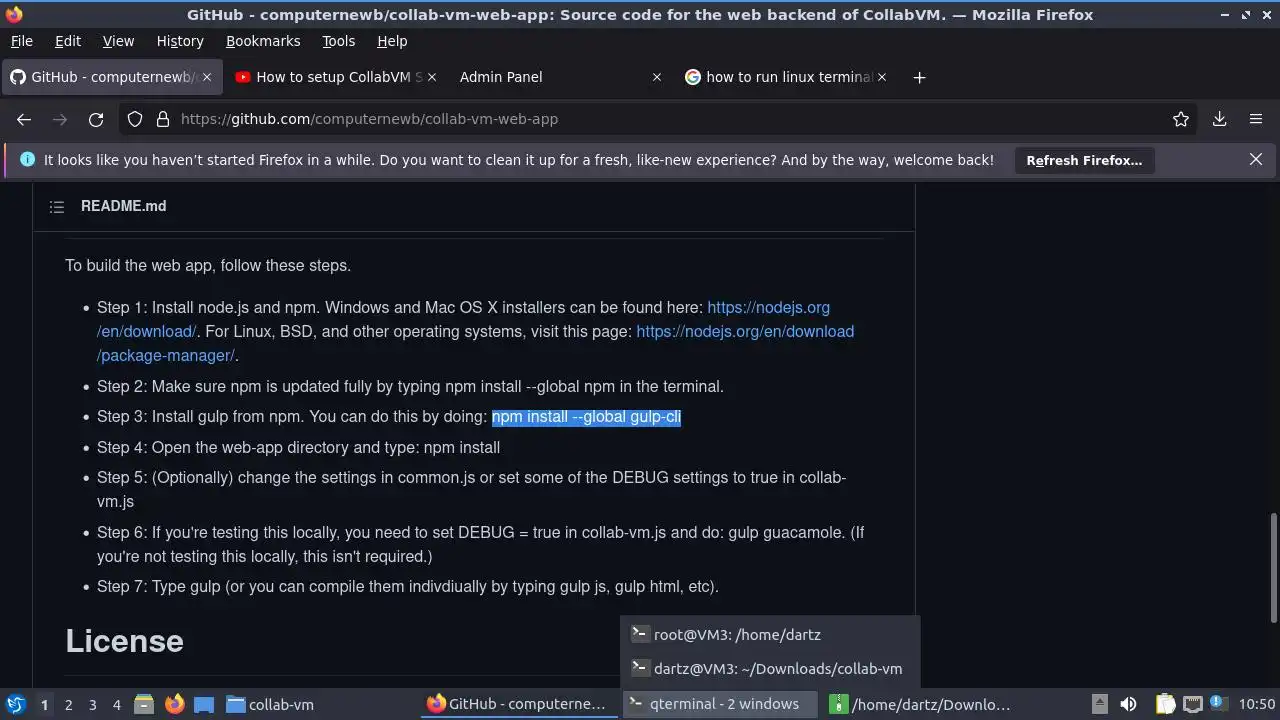
Task: Open the Help menu
Action: pyautogui.click(x=392, y=41)
